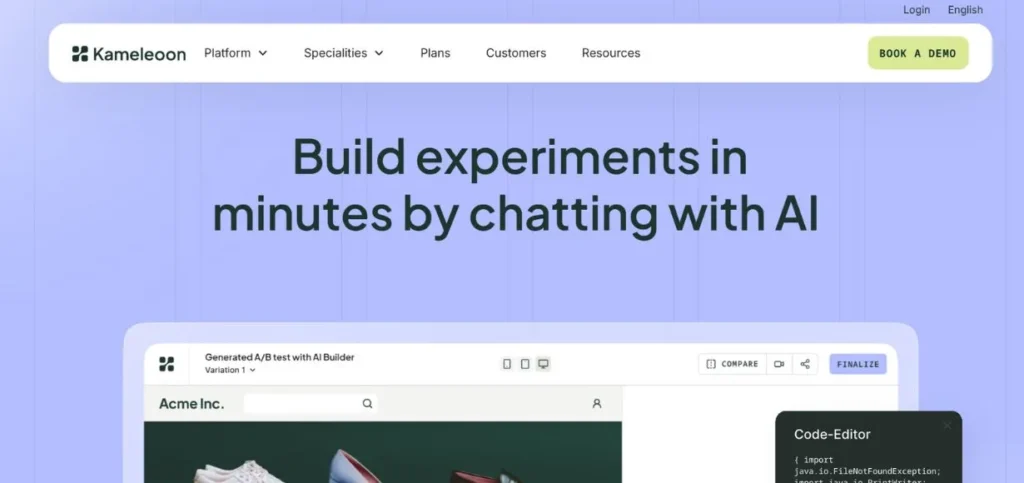
Task: Expand the Platform dropdown menu
Action: click(236, 53)
